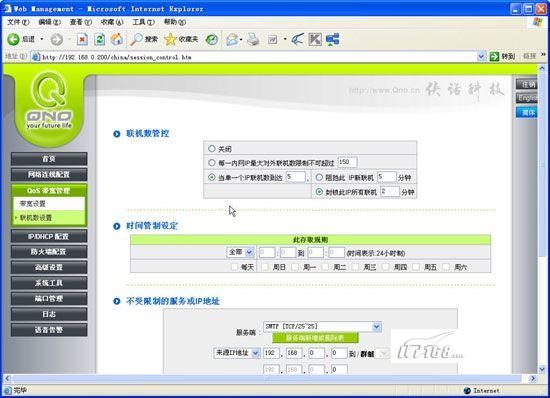Check the 周一 checkbox
Screen dimensions: 550x398
295,267
